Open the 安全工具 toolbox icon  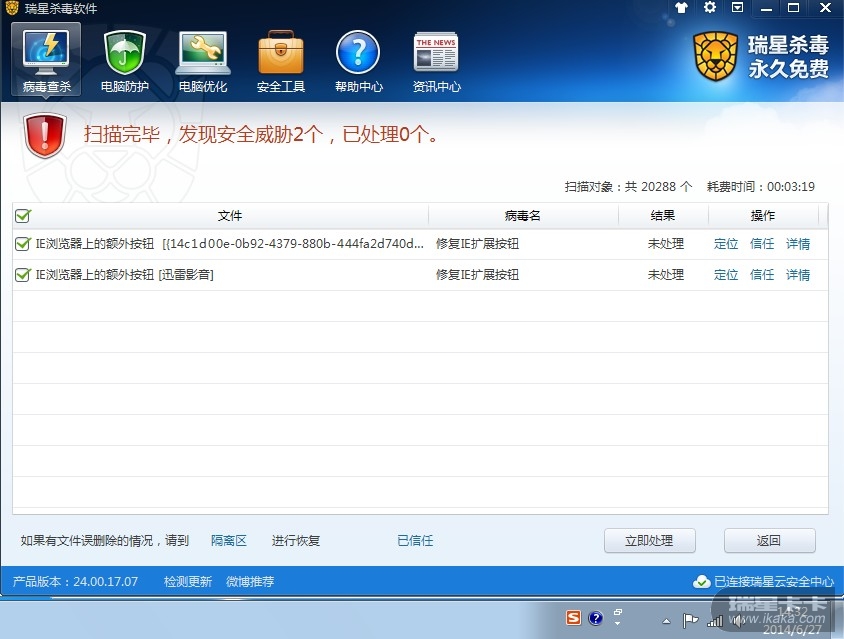(281, 60)
